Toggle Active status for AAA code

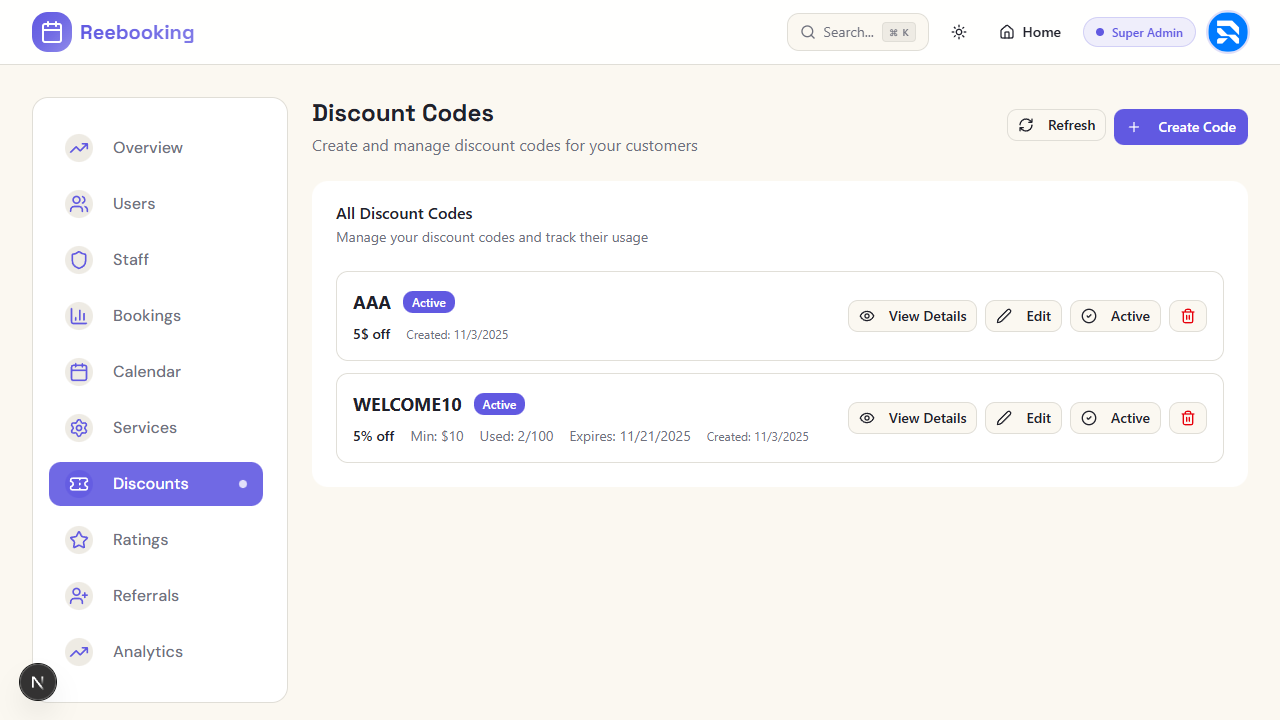click(x=1115, y=316)
